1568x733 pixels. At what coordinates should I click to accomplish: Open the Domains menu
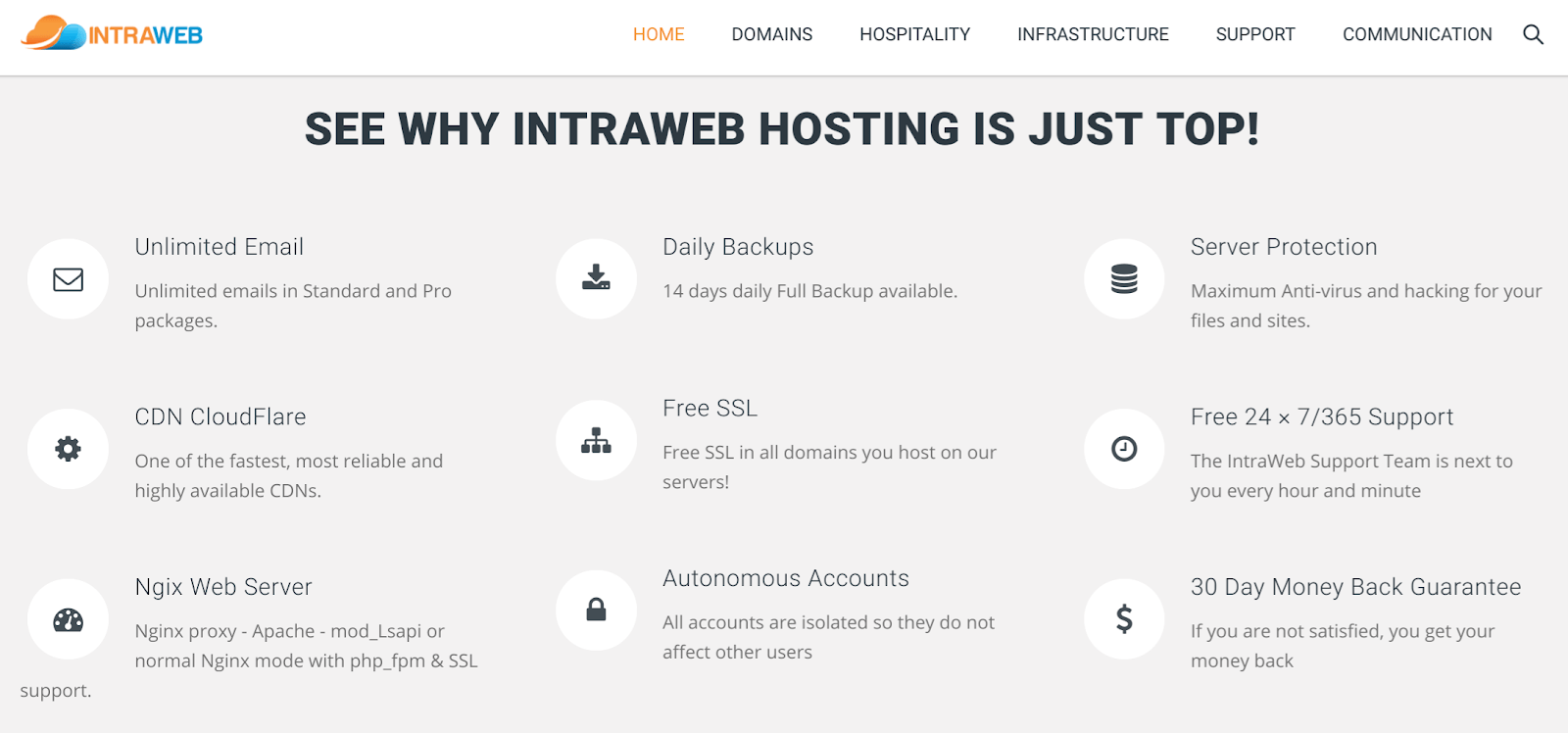coord(772,34)
